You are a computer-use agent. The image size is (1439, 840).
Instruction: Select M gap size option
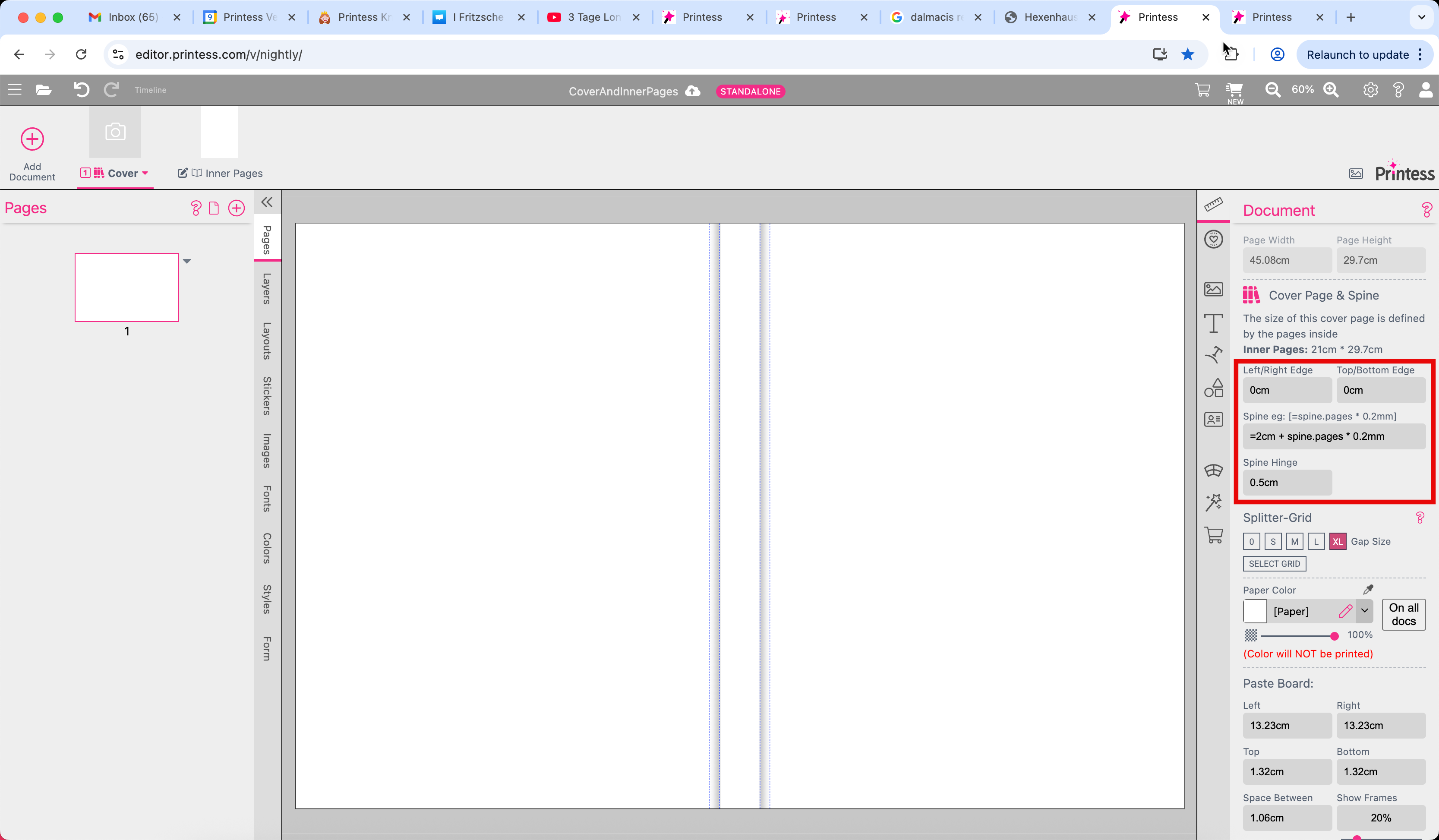pyautogui.click(x=1294, y=541)
